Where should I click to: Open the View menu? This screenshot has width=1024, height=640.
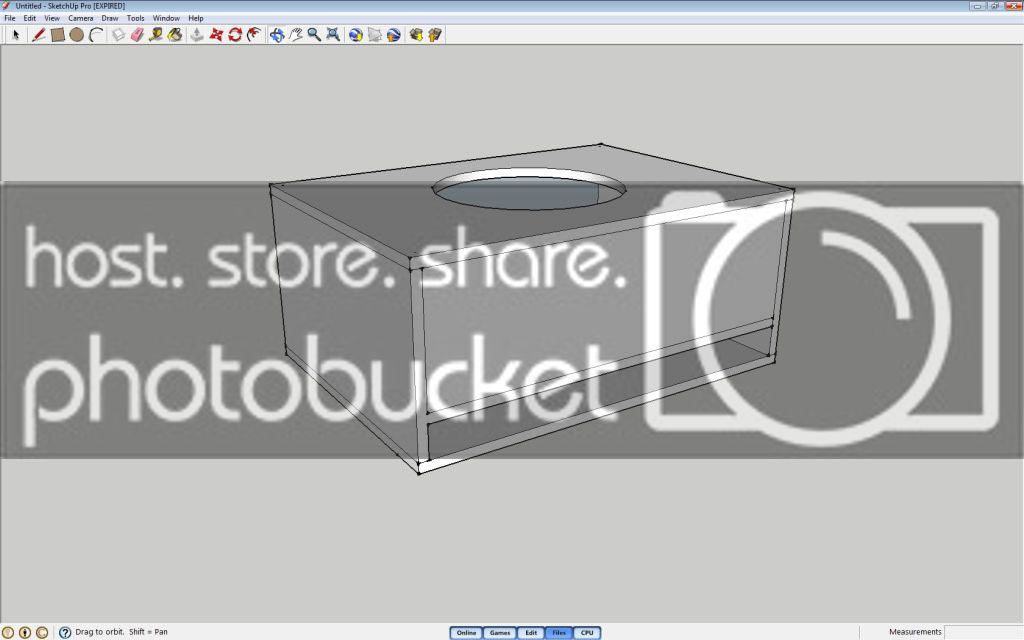point(52,18)
